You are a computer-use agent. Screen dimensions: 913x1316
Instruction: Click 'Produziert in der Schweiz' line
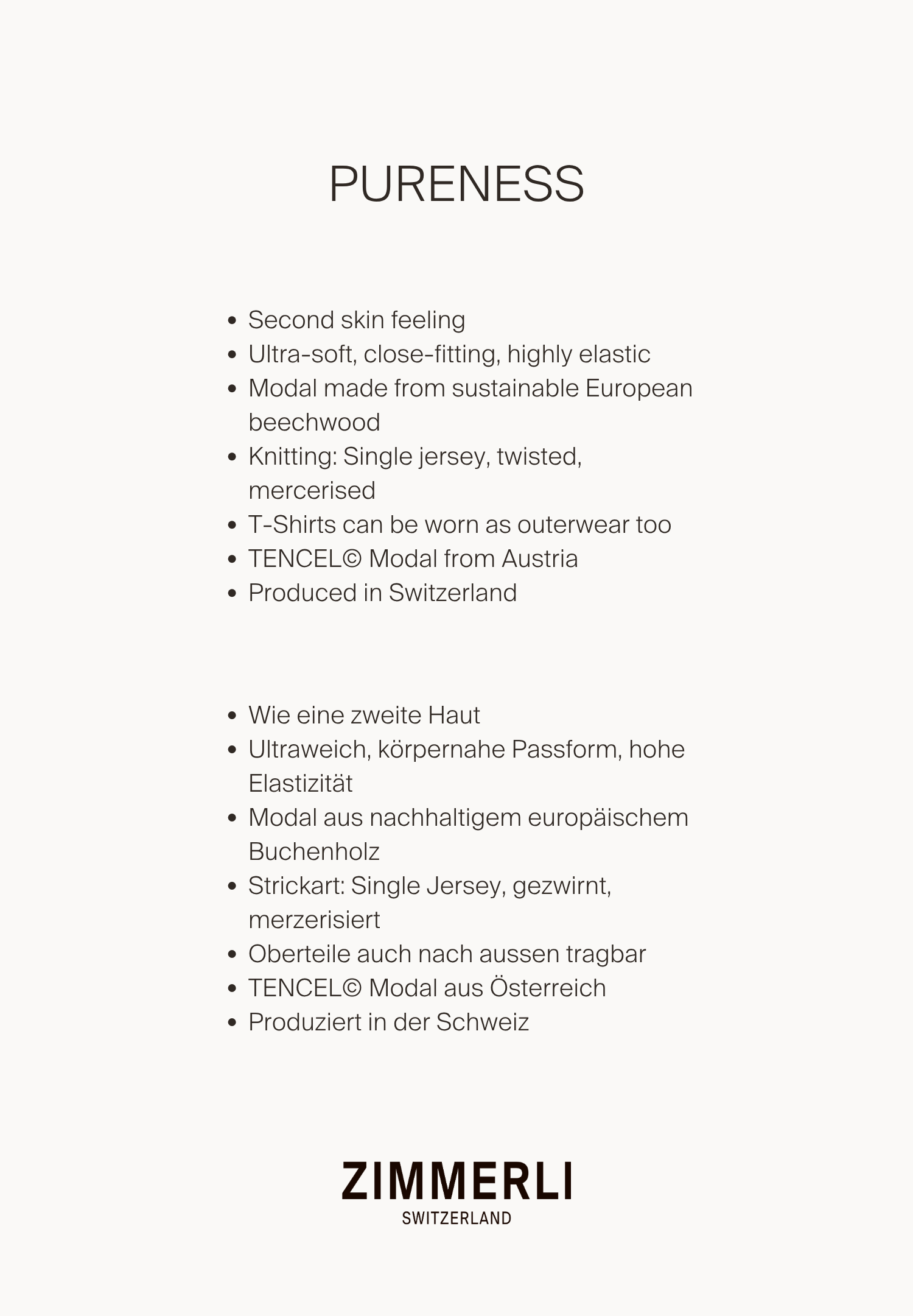pos(388,1022)
